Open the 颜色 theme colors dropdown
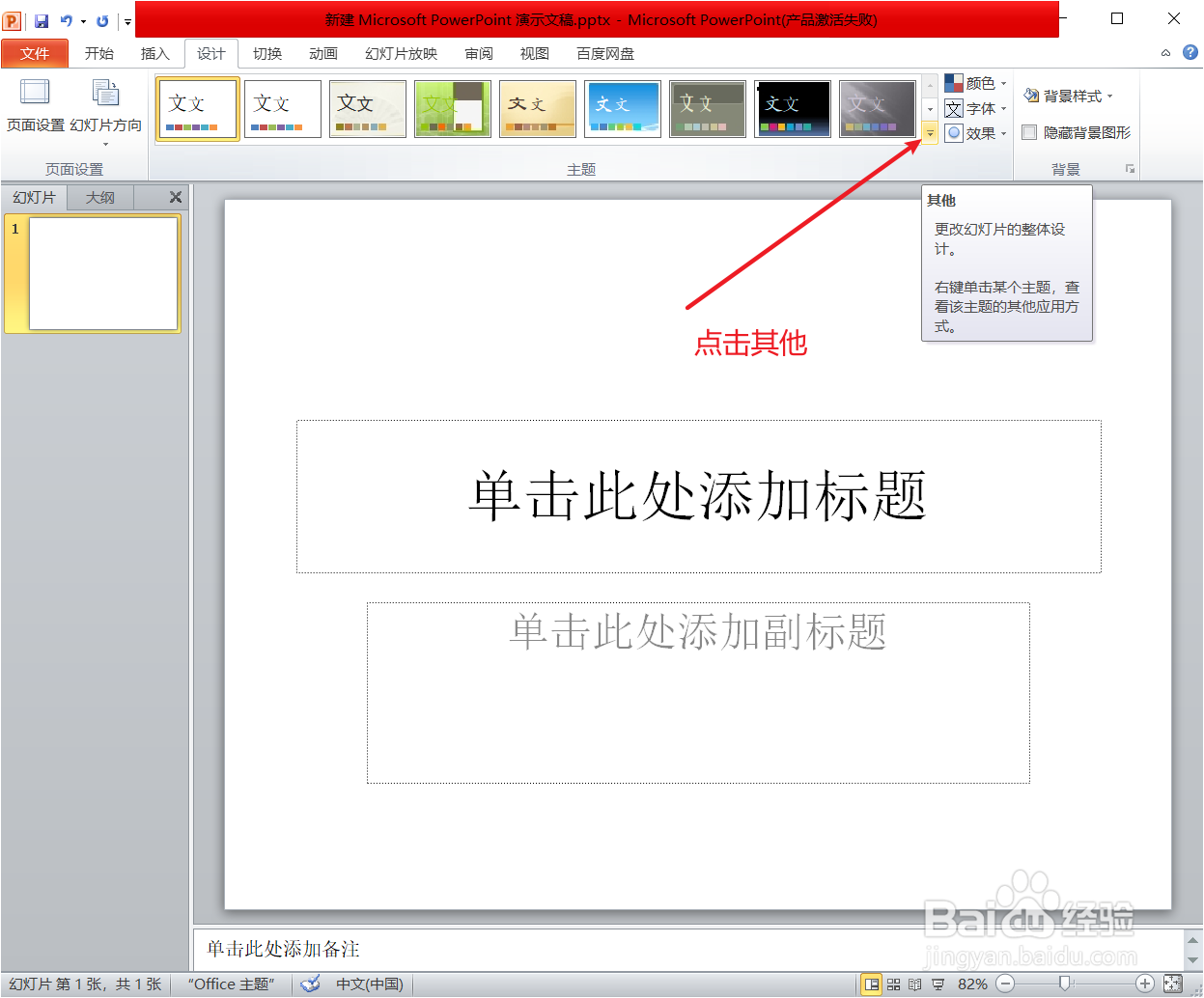 pyautogui.click(x=976, y=83)
